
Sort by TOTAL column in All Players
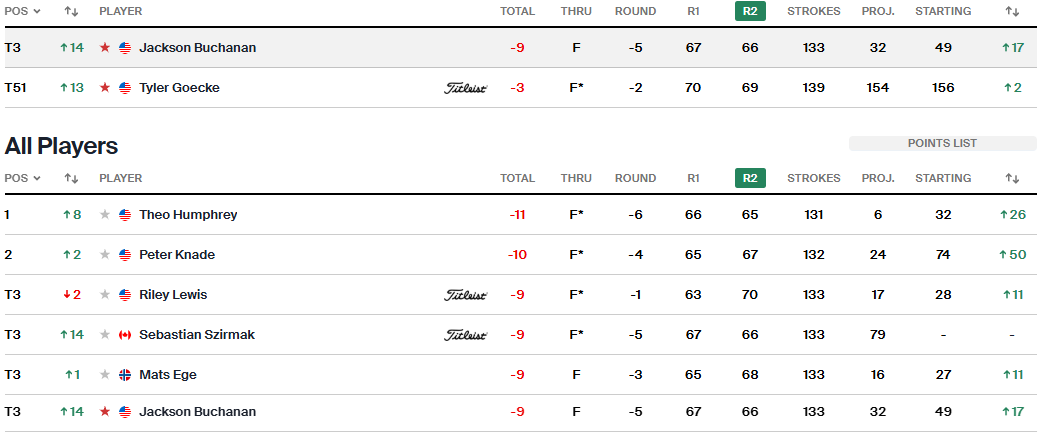(x=517, y=179)
